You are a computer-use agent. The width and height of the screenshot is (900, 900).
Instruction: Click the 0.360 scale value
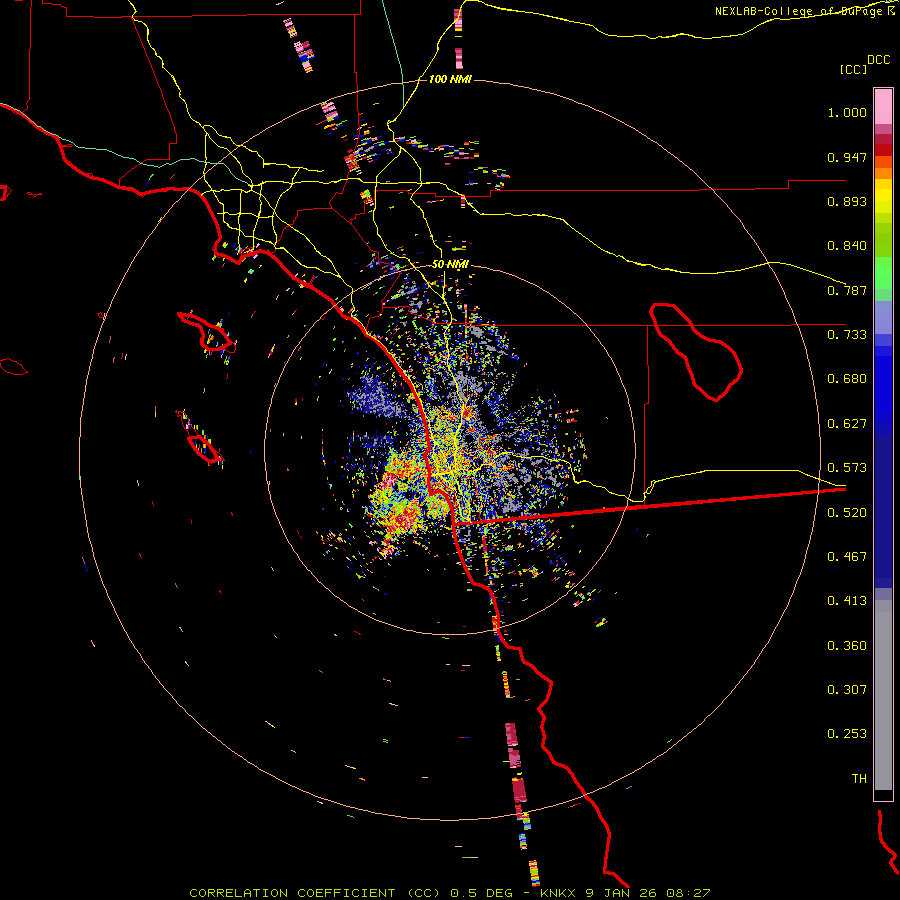click(x=847, y=646)
